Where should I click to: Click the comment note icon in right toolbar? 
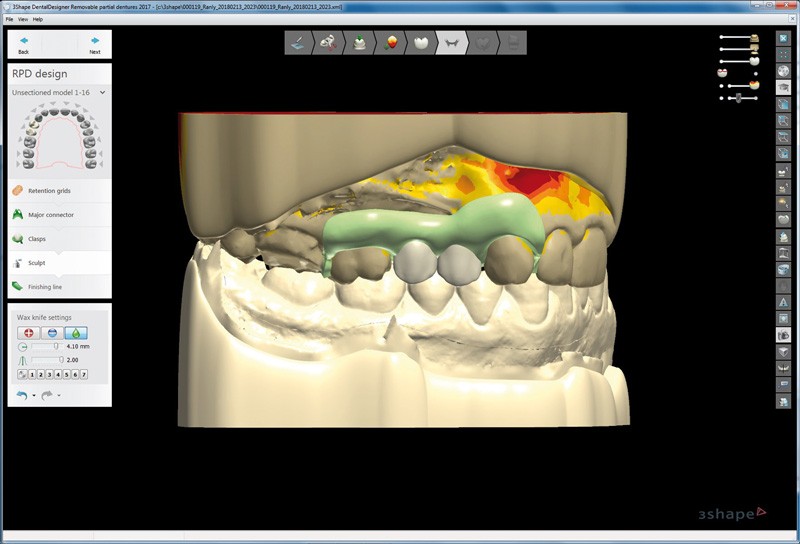783,384
